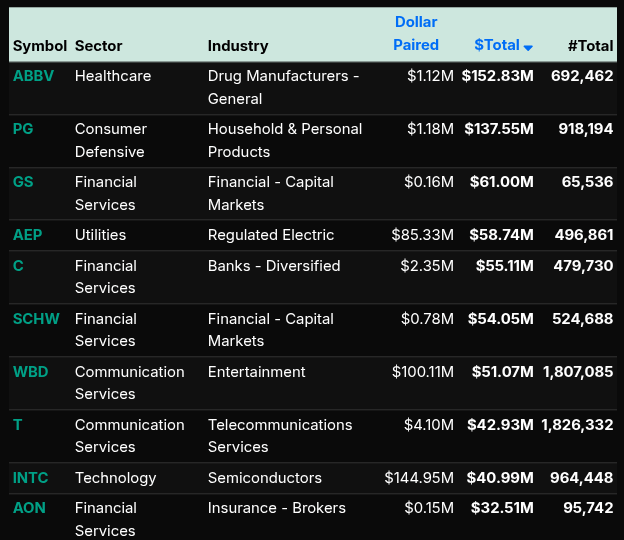Select the $2.35M dollar paired value
624x540 pixels.
427,266
